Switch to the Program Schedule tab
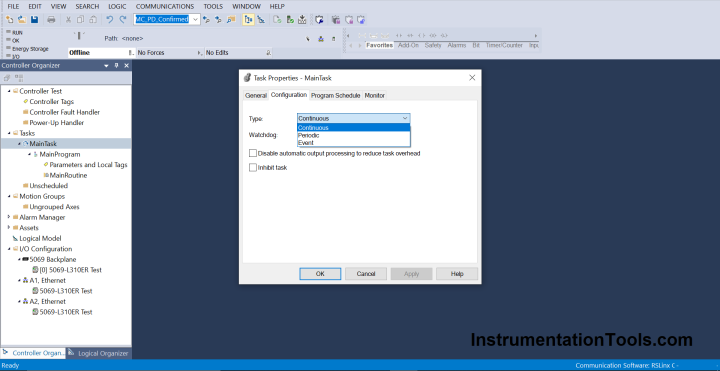Image resolution: width=720 pixels, height=371 pixels. 336,96
